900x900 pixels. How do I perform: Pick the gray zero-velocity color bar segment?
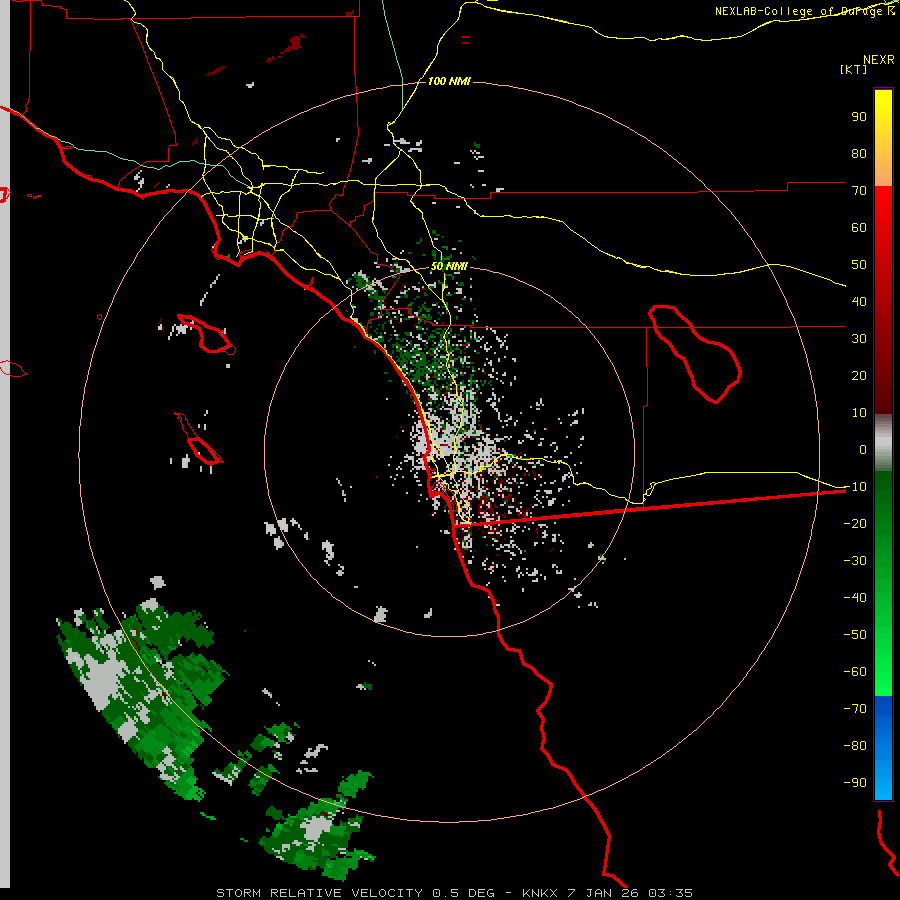pyautogui.click(x=883, y=442)
